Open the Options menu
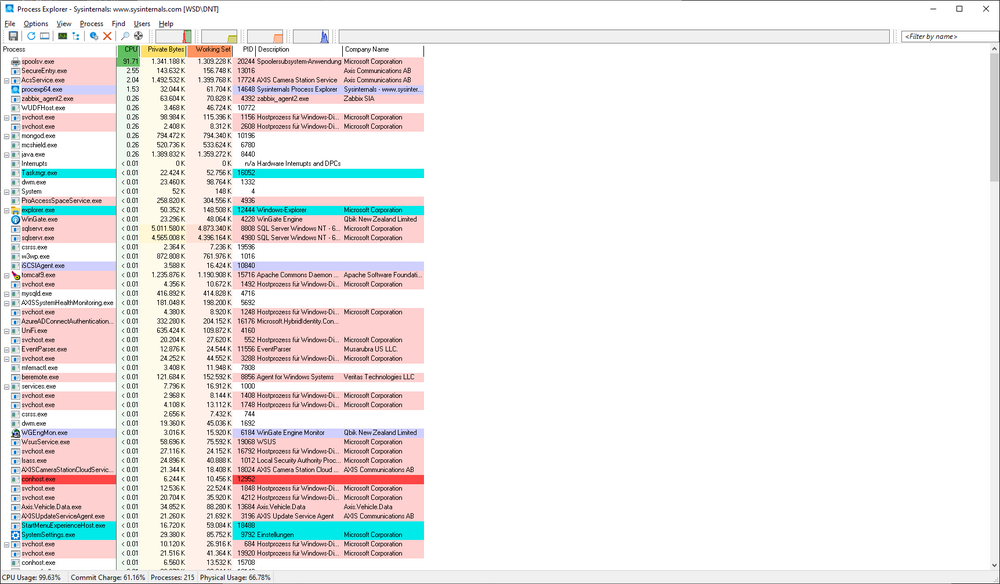 (36, 23)
